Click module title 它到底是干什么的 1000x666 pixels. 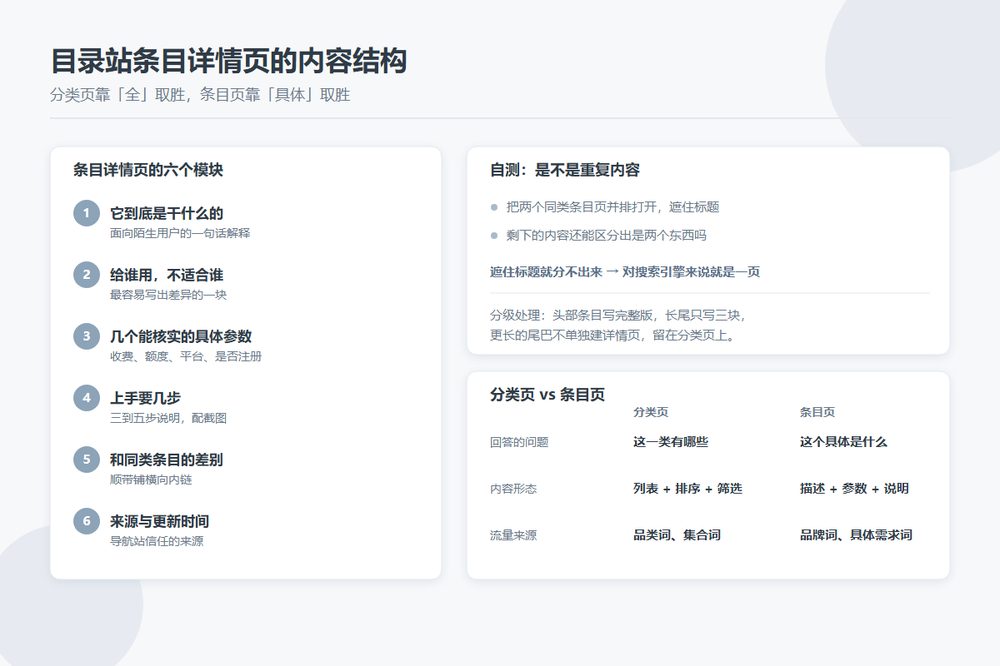[166, 213]
